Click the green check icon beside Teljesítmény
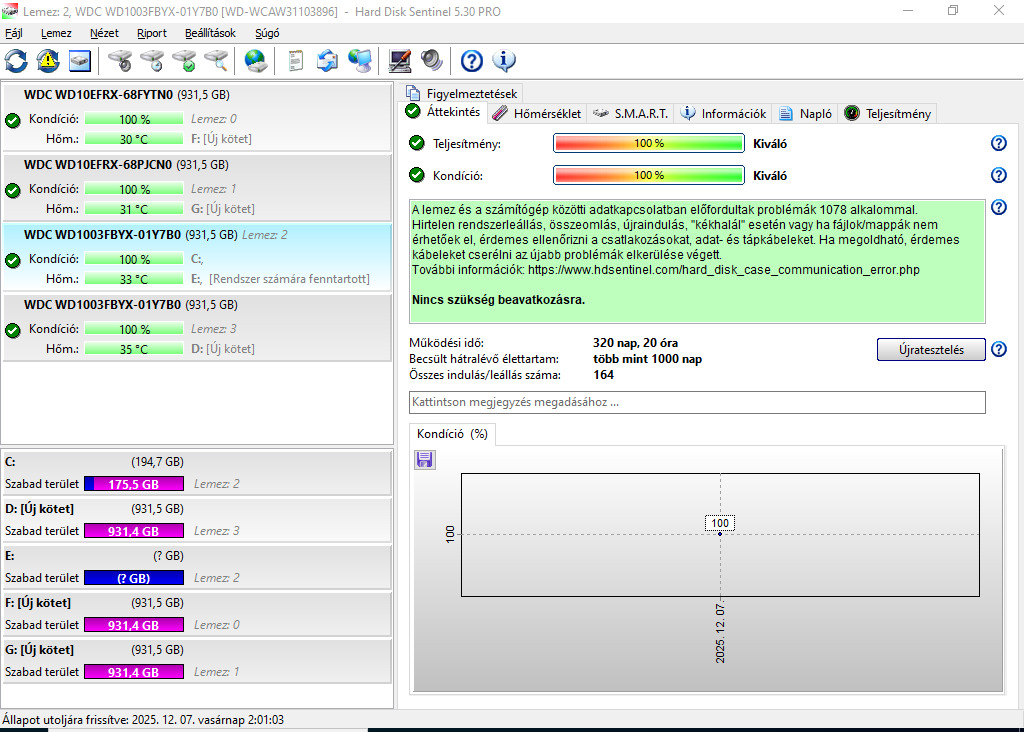Screen dimensions: 1024x732 coord(417,143)
